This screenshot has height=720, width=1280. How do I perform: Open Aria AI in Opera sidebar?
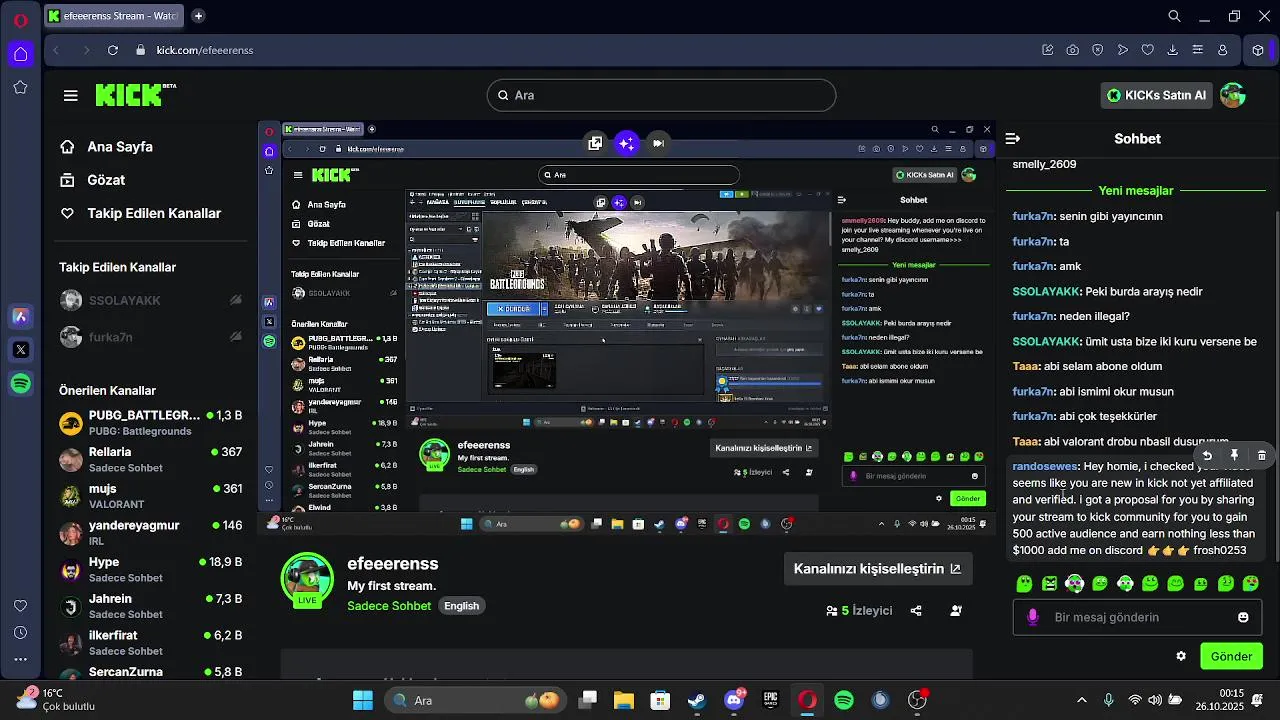pos(20,317)
